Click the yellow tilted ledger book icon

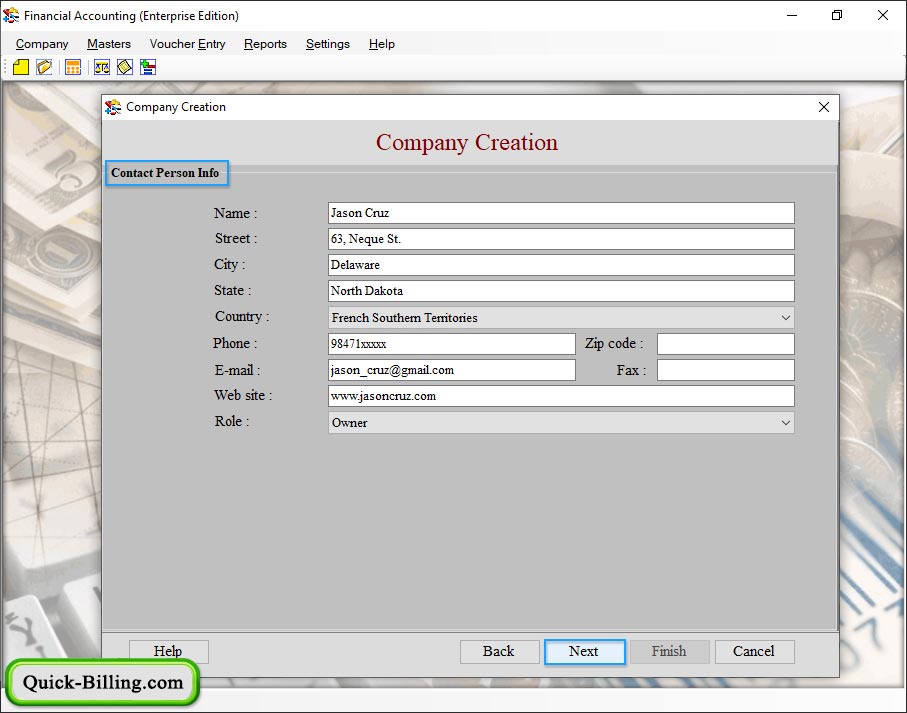pyautogui.click(x=125, y=68)
